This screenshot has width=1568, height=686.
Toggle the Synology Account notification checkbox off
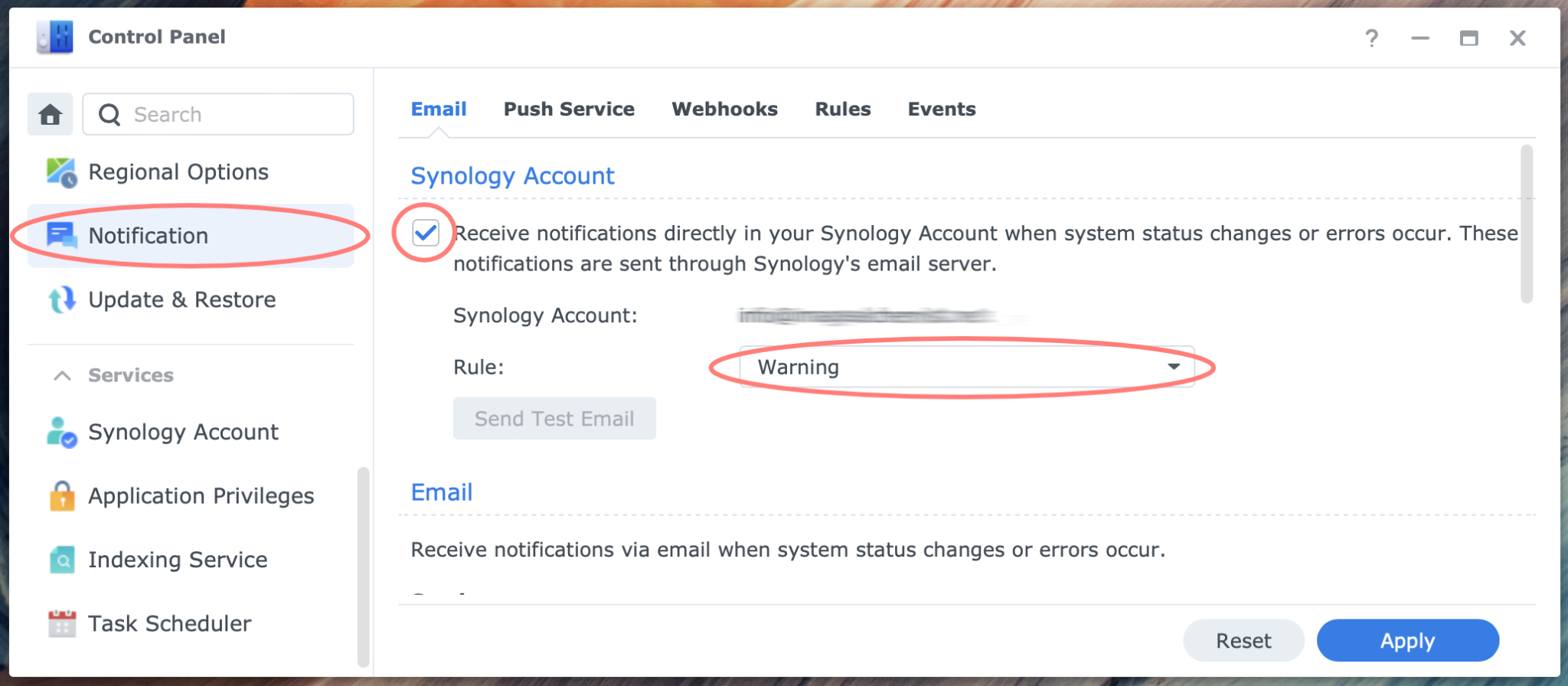426,233
